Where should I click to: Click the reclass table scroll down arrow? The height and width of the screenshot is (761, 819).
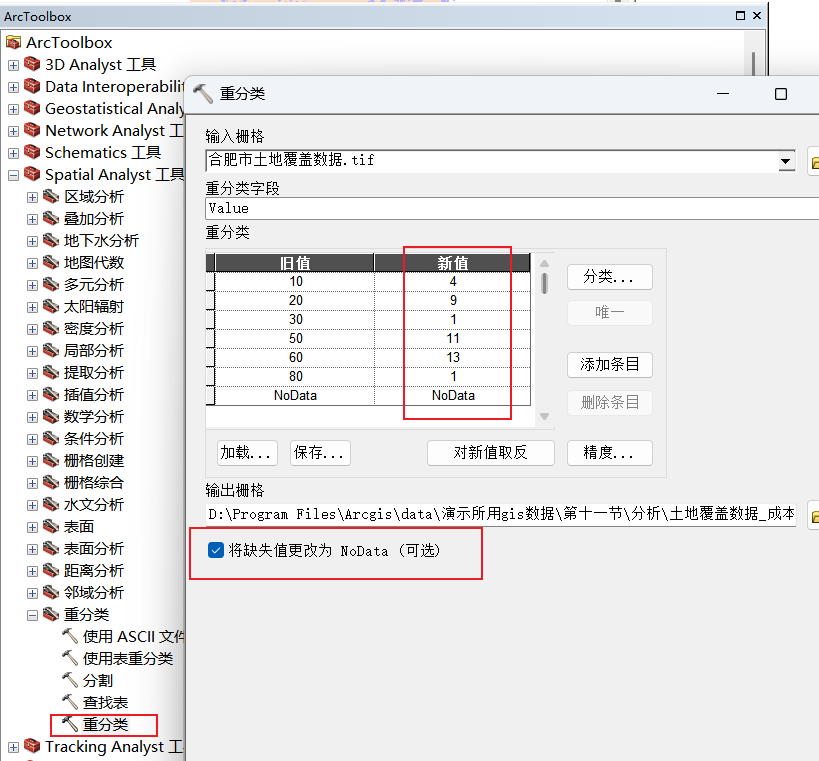coord(544,416)
